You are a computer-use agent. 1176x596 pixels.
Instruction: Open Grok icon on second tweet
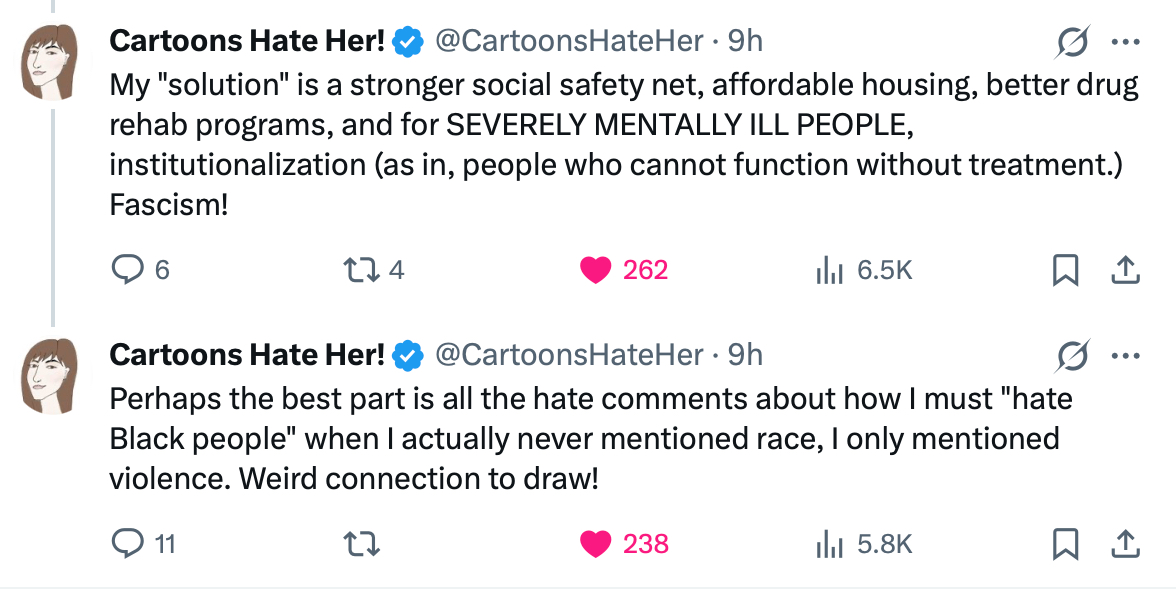(x=1072, y=355)
